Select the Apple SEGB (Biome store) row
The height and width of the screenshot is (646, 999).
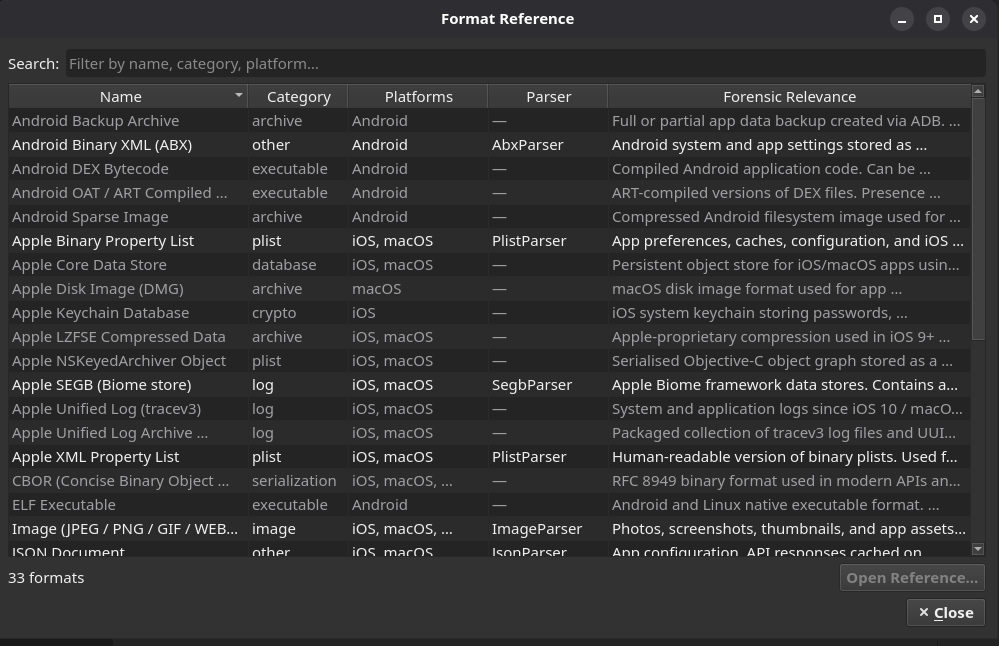click(489, 385)
